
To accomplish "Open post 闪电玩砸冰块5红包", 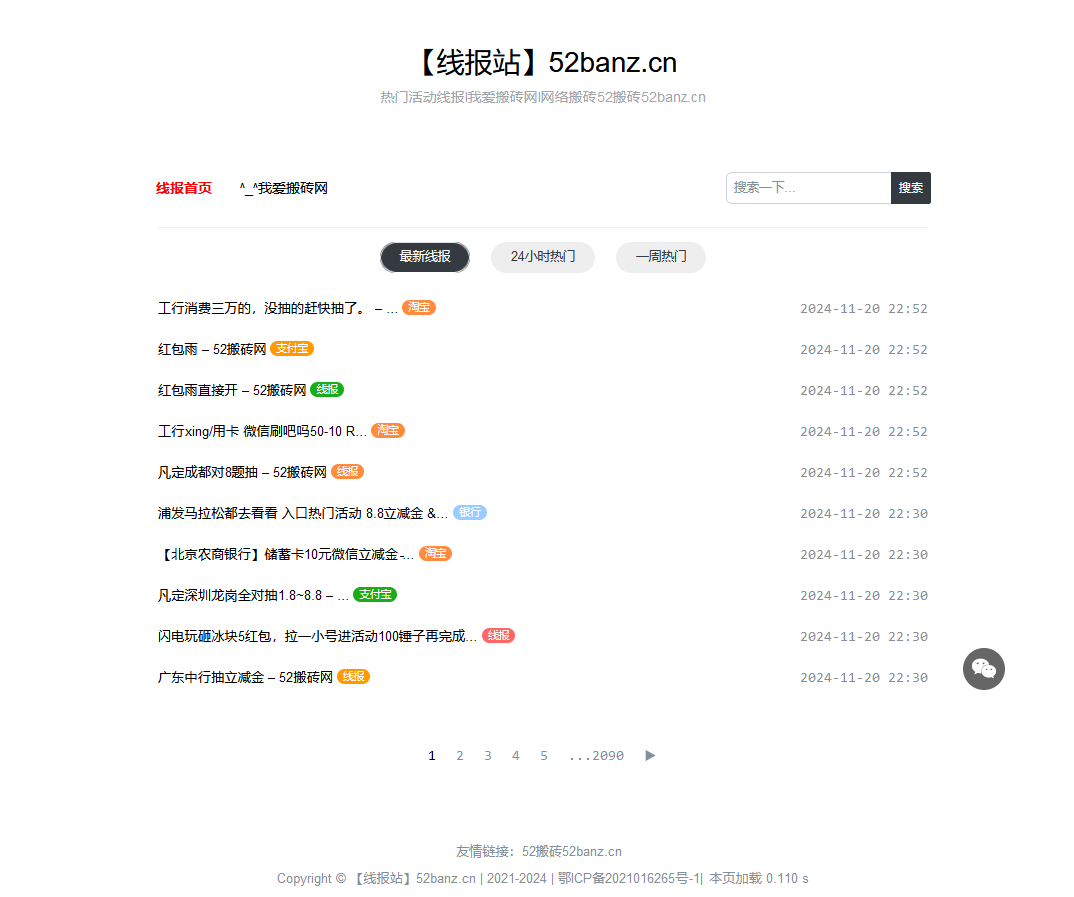I will tap(317, 637).
